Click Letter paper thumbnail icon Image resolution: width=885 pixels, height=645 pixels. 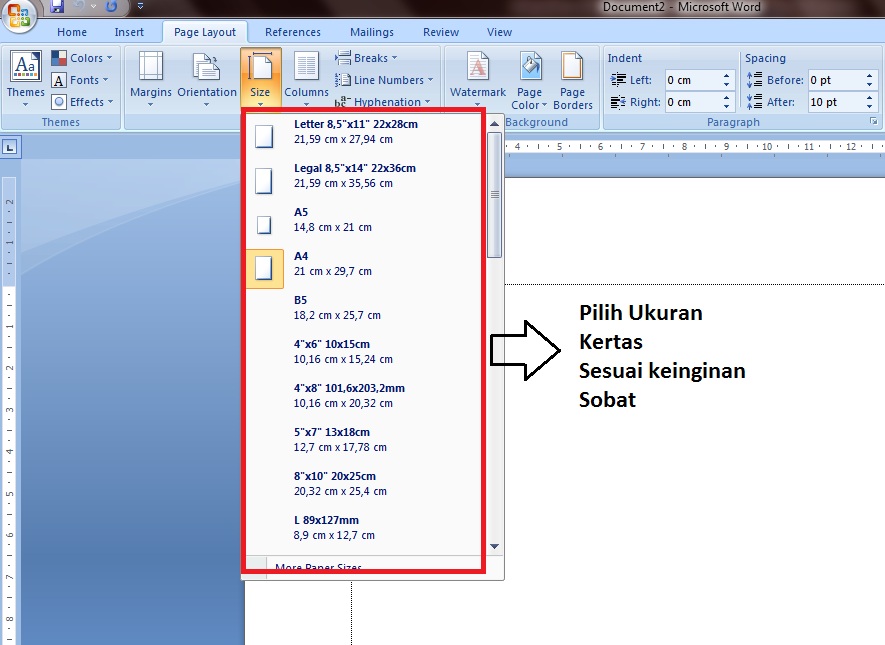click(264, 136)
